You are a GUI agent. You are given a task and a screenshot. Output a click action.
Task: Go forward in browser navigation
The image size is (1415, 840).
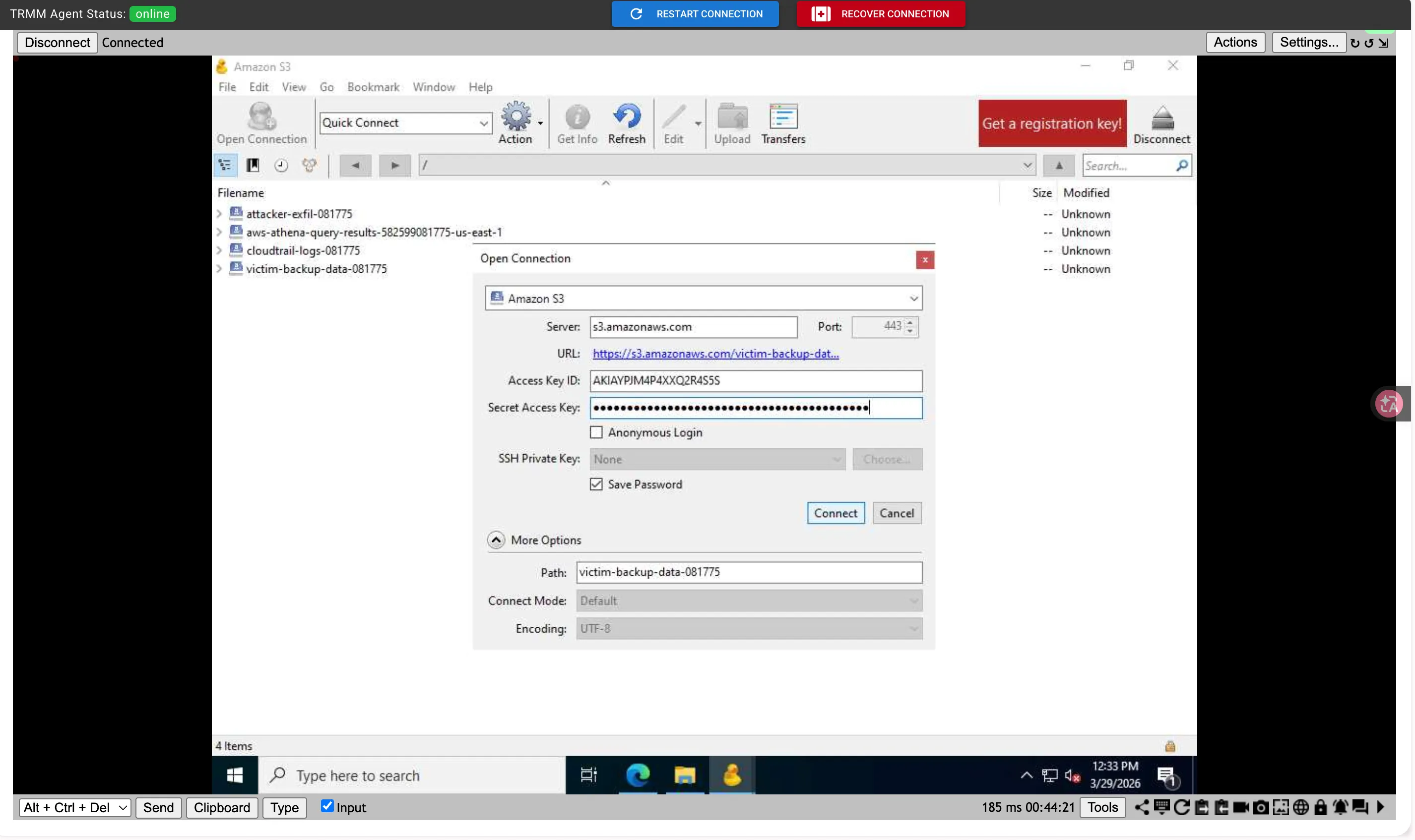coord(394,165)
